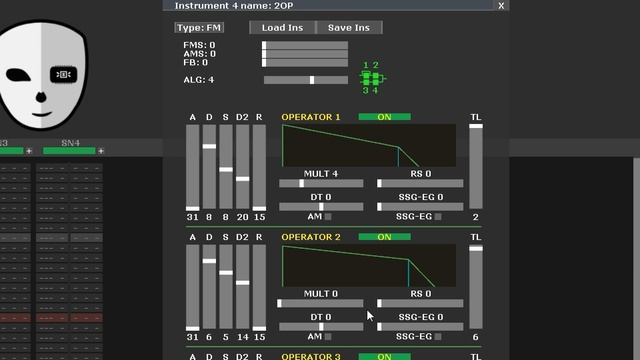Click the green algorithm diagram icon
Screen dimensions: 640x360
click(x=372, y=78)
